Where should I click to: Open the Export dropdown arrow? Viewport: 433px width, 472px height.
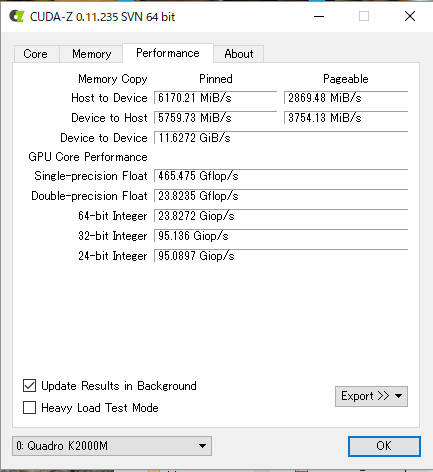(x=398, y=396)
